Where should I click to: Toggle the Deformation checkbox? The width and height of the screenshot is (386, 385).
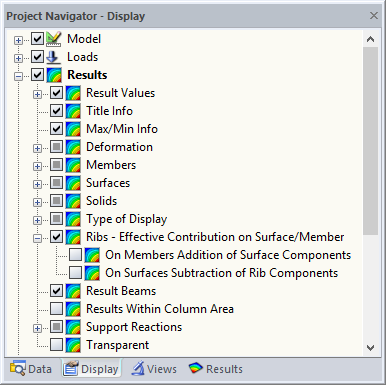pyautogui.click(x=56, y=147)
